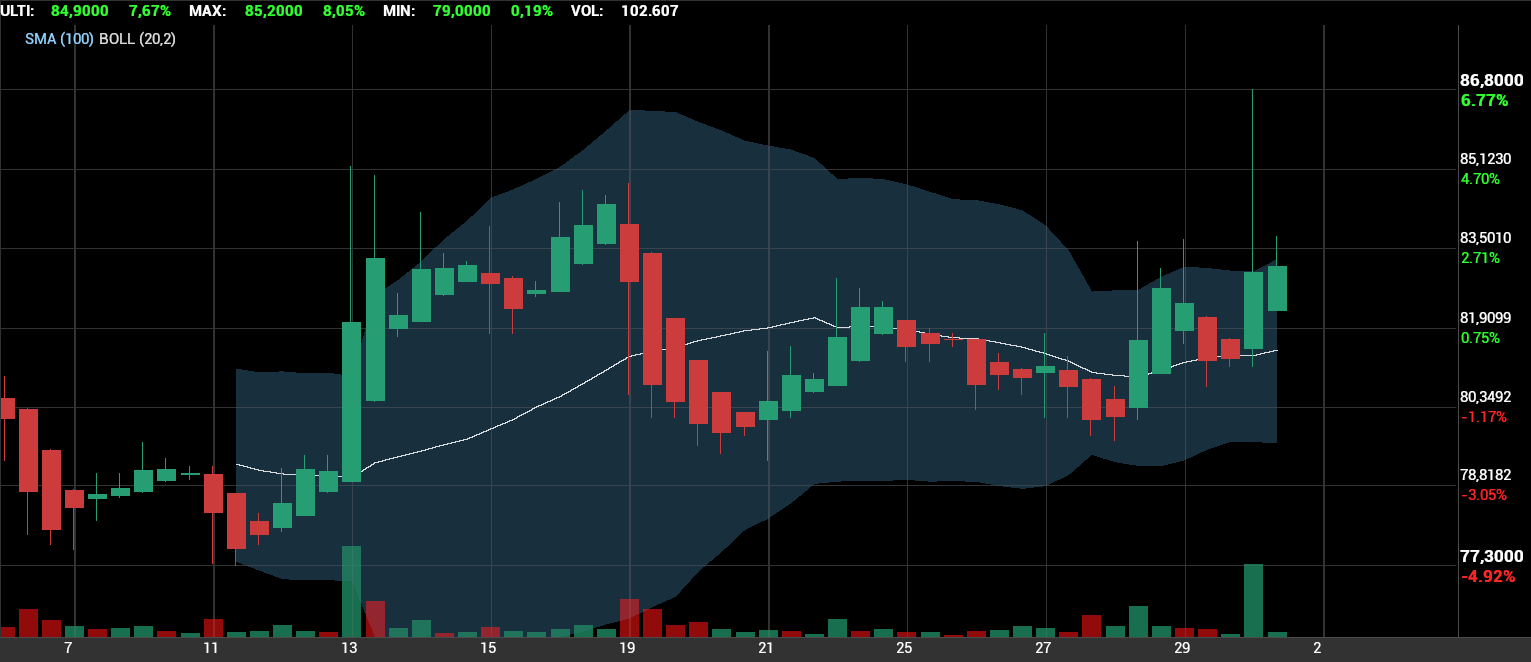Click the -3.05% axis percentage
The image size is (1531, 662).
pos(1483,495)
